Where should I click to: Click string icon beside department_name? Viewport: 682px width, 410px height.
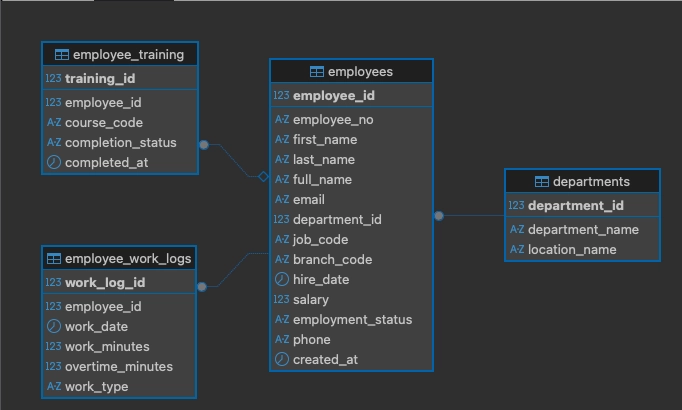pyautogui.click(x=517, y=230)
